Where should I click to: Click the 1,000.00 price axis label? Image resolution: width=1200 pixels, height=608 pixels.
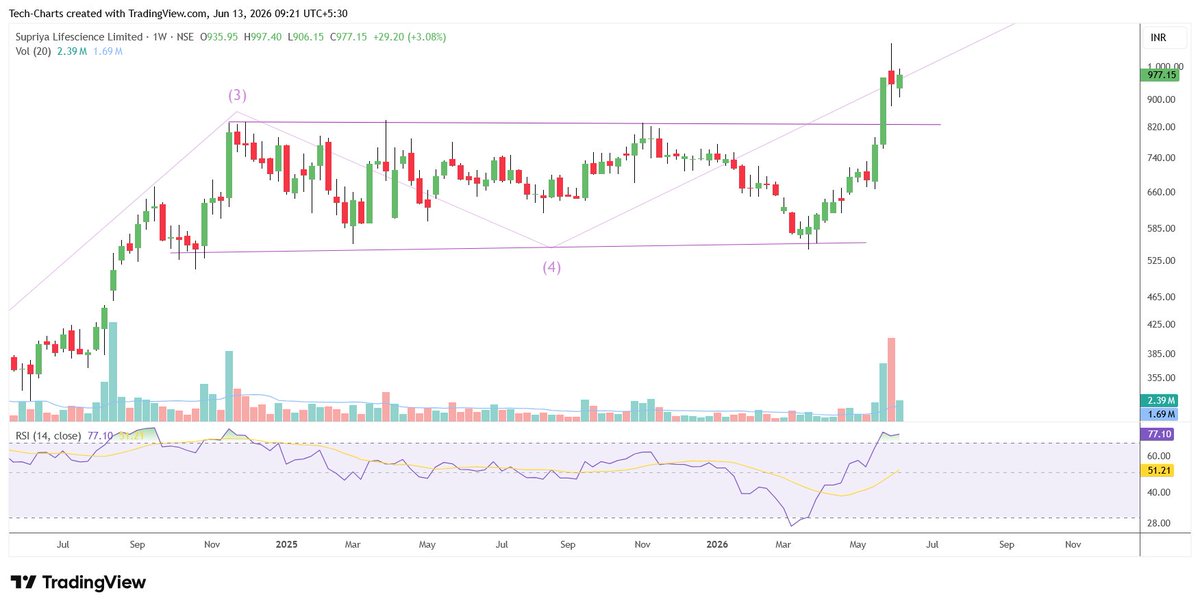[x=1164, y=66]
